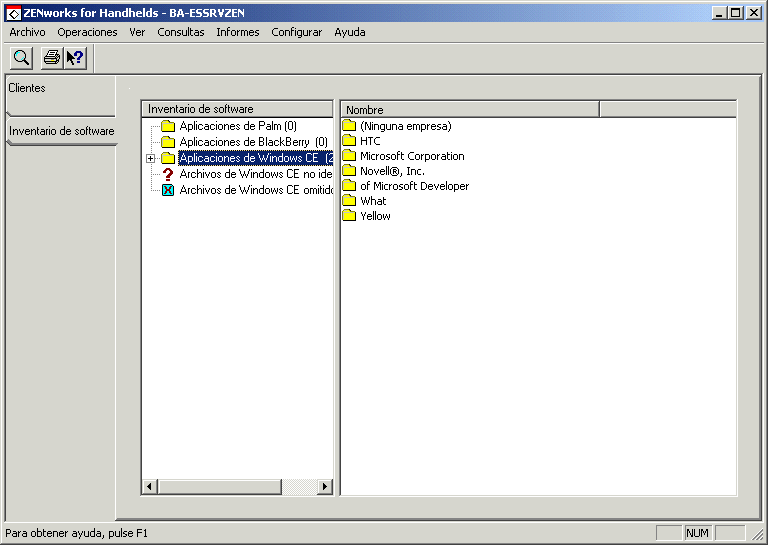Click the Nombre column header
Screen dimensions: 768x545
point(470,110)
